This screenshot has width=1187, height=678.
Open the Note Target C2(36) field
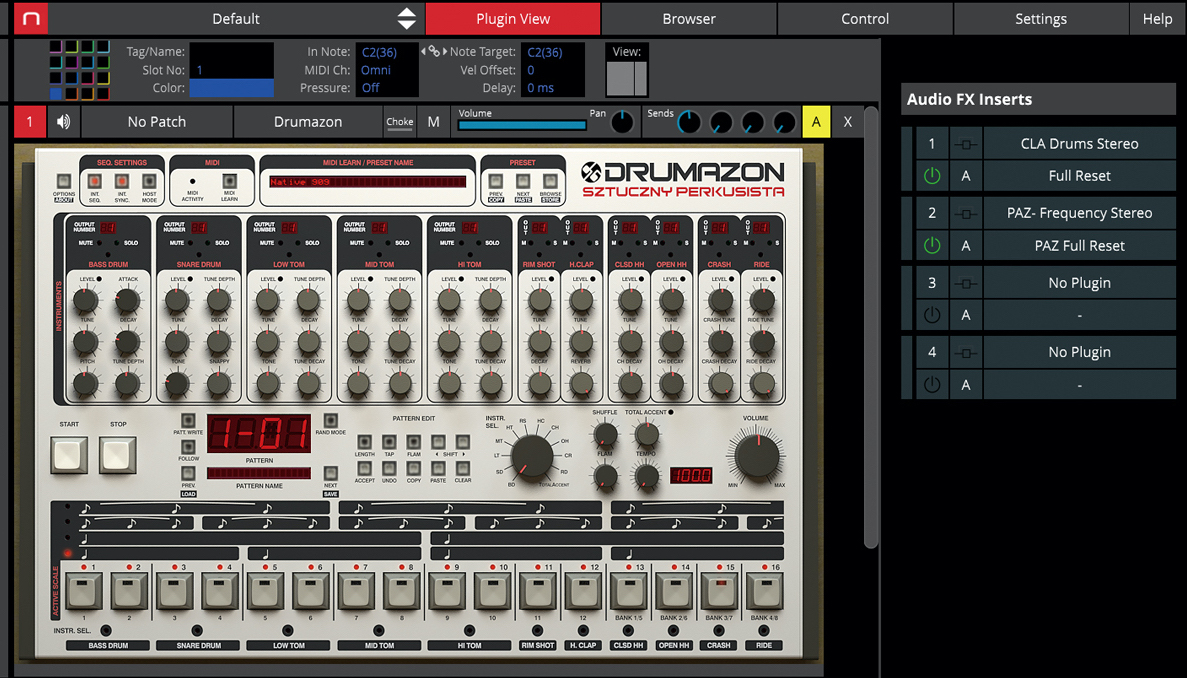552,52
